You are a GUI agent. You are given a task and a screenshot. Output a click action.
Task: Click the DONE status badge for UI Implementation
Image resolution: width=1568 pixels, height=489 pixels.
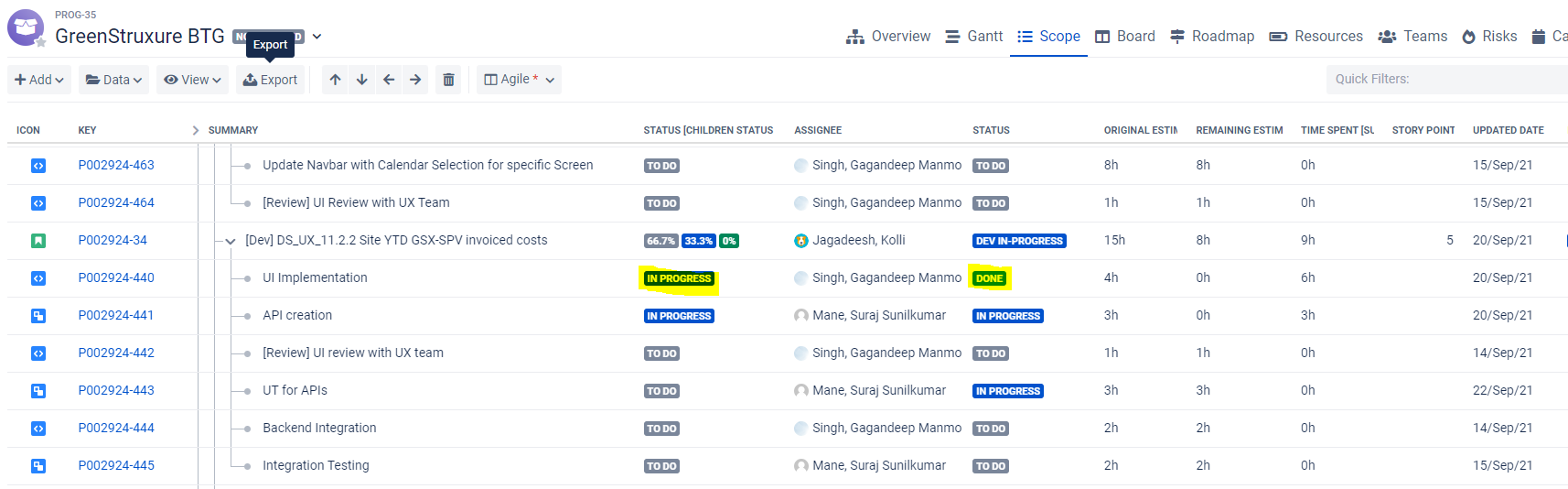pos(989,278)
